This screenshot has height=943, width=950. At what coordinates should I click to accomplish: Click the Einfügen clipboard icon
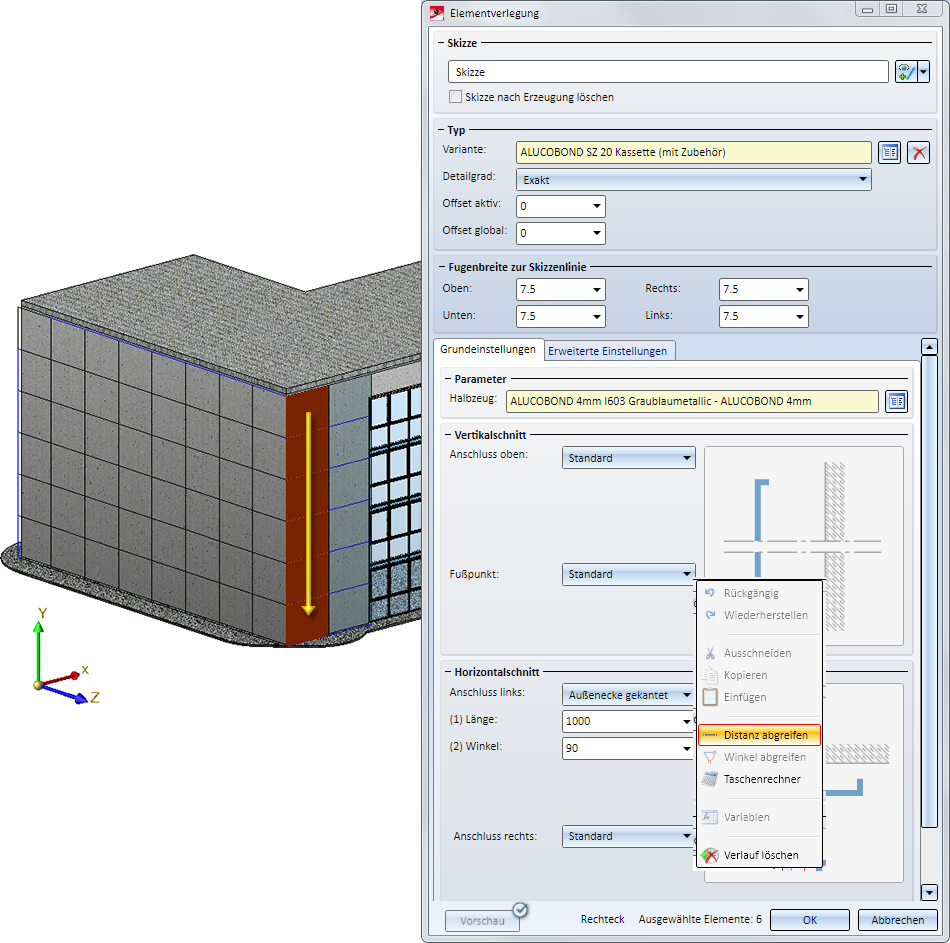709,697
